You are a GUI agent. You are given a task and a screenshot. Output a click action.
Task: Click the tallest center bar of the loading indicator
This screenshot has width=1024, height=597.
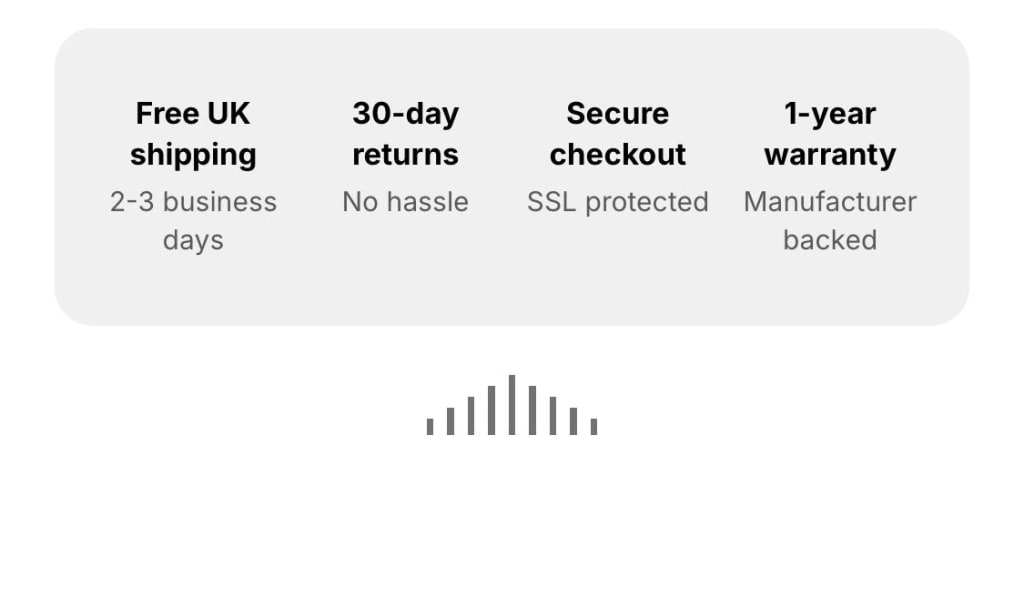pyautogui.click(x=511, y=404)
